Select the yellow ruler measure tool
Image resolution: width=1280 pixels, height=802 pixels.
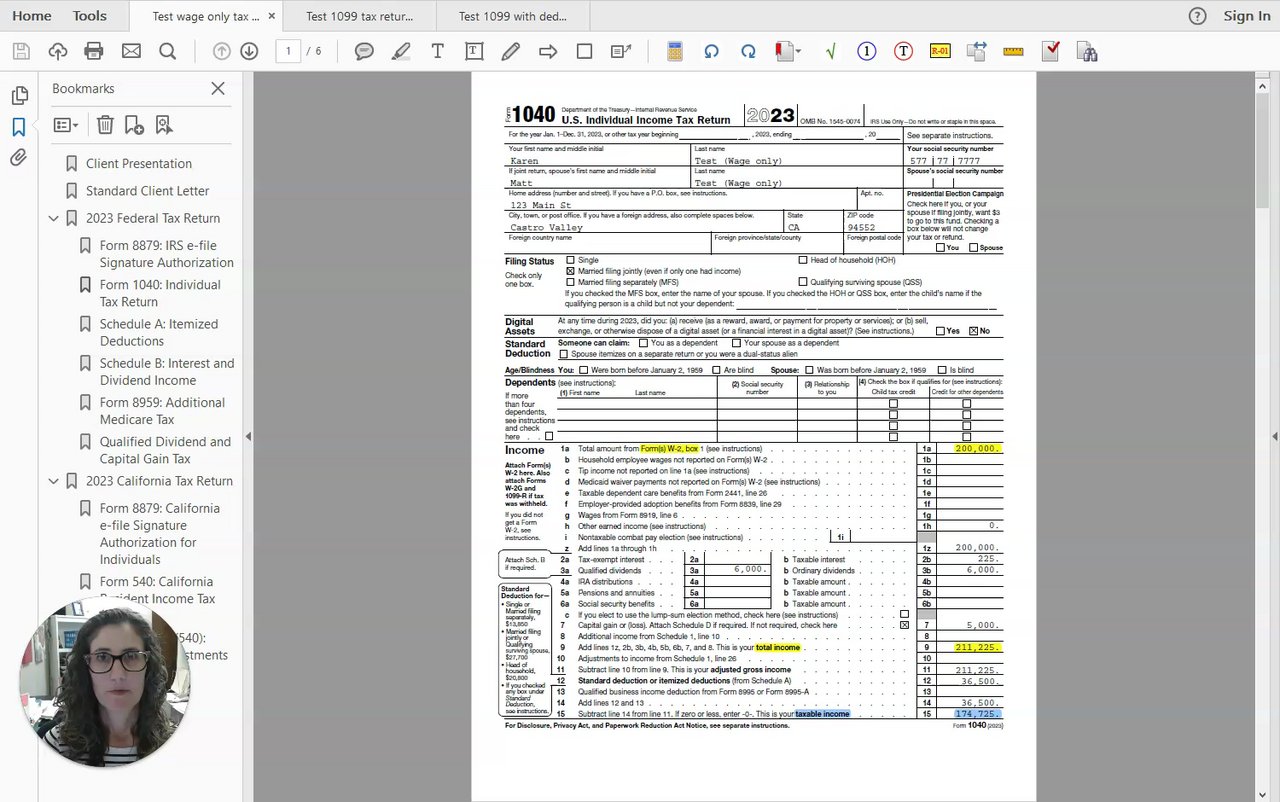1013,51
